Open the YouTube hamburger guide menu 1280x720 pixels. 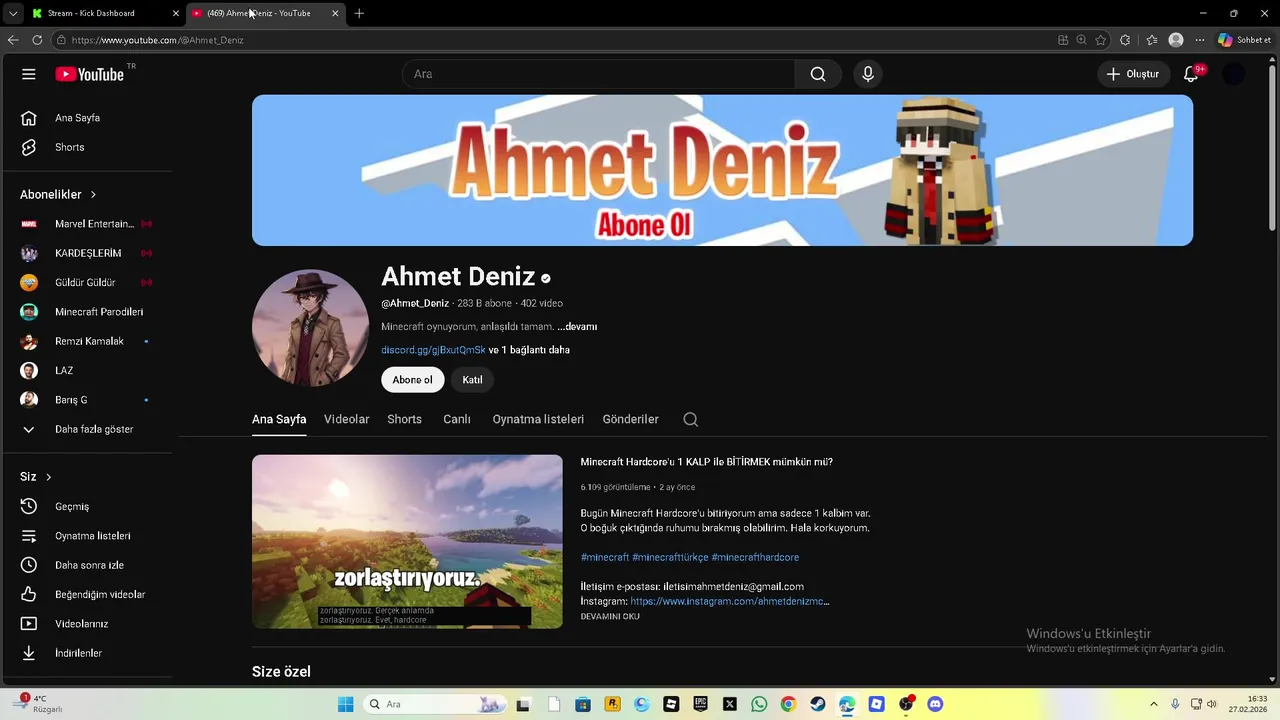[29, 74]
